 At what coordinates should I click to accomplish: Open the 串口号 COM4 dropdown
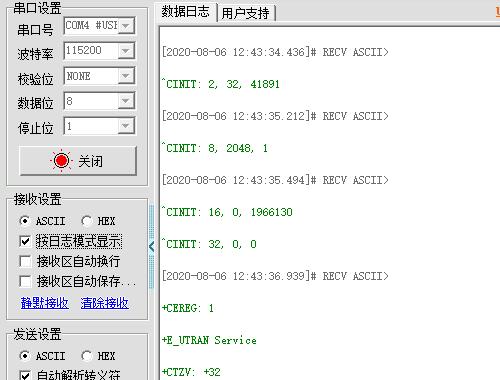(x=126, y=26)
